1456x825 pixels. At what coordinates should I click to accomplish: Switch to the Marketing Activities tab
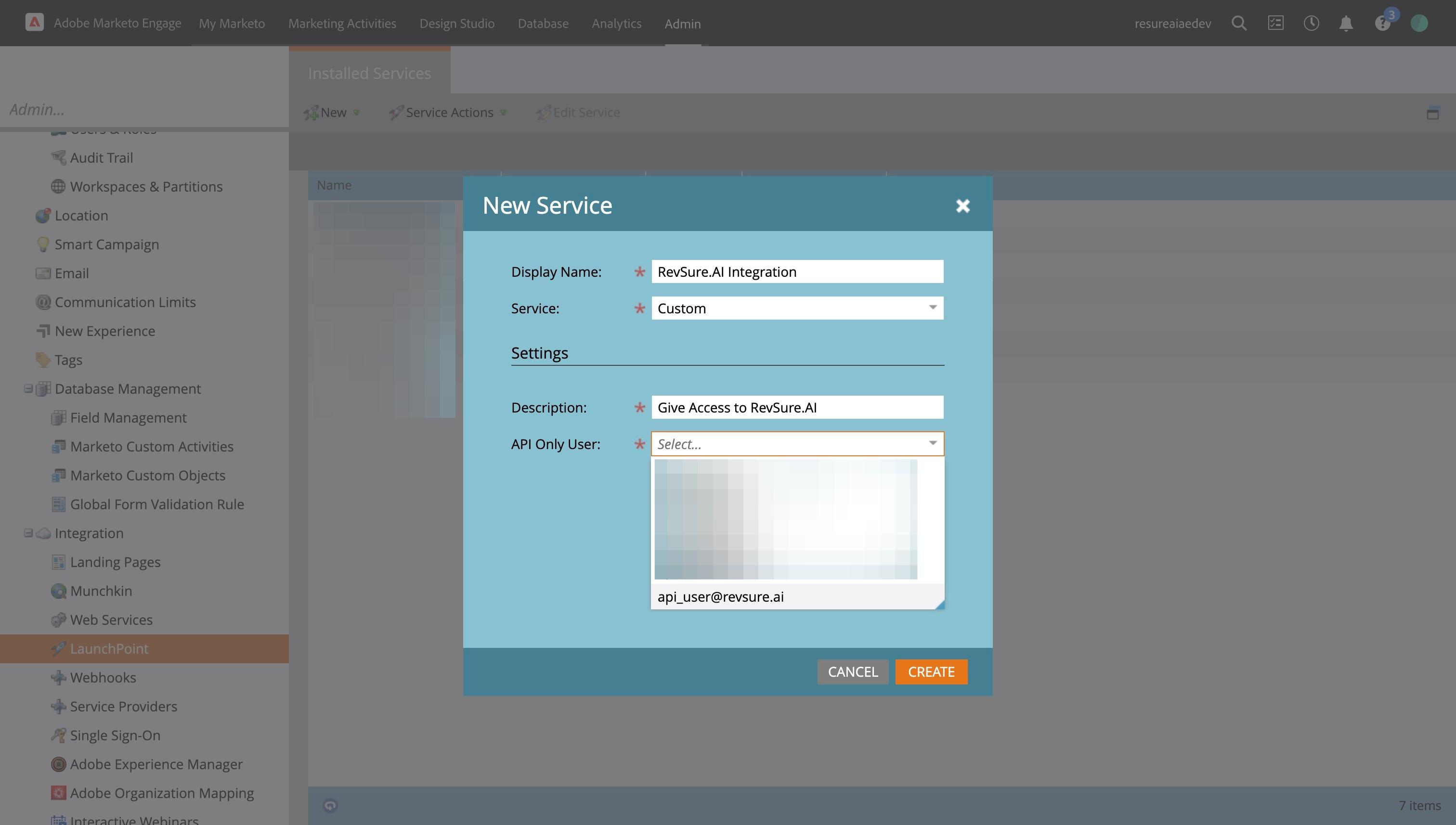pyautogui.click(x=342, y=23)
